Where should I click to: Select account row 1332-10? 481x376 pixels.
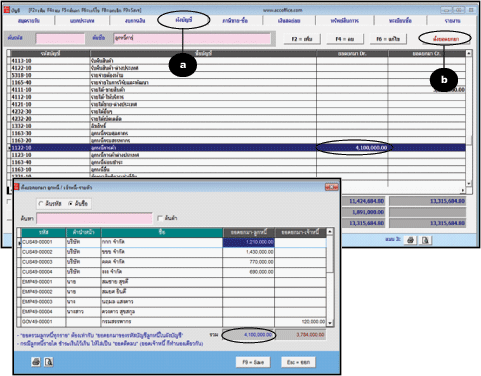(x=238, y=126)
